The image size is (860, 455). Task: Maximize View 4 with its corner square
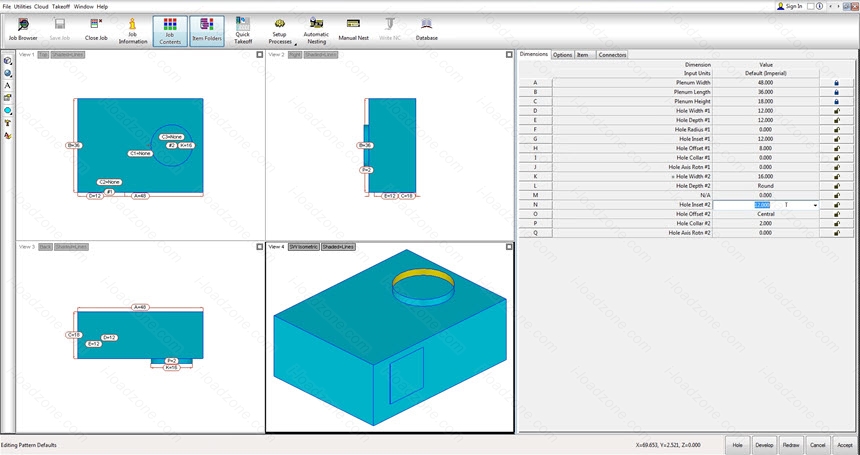[509, 247]
